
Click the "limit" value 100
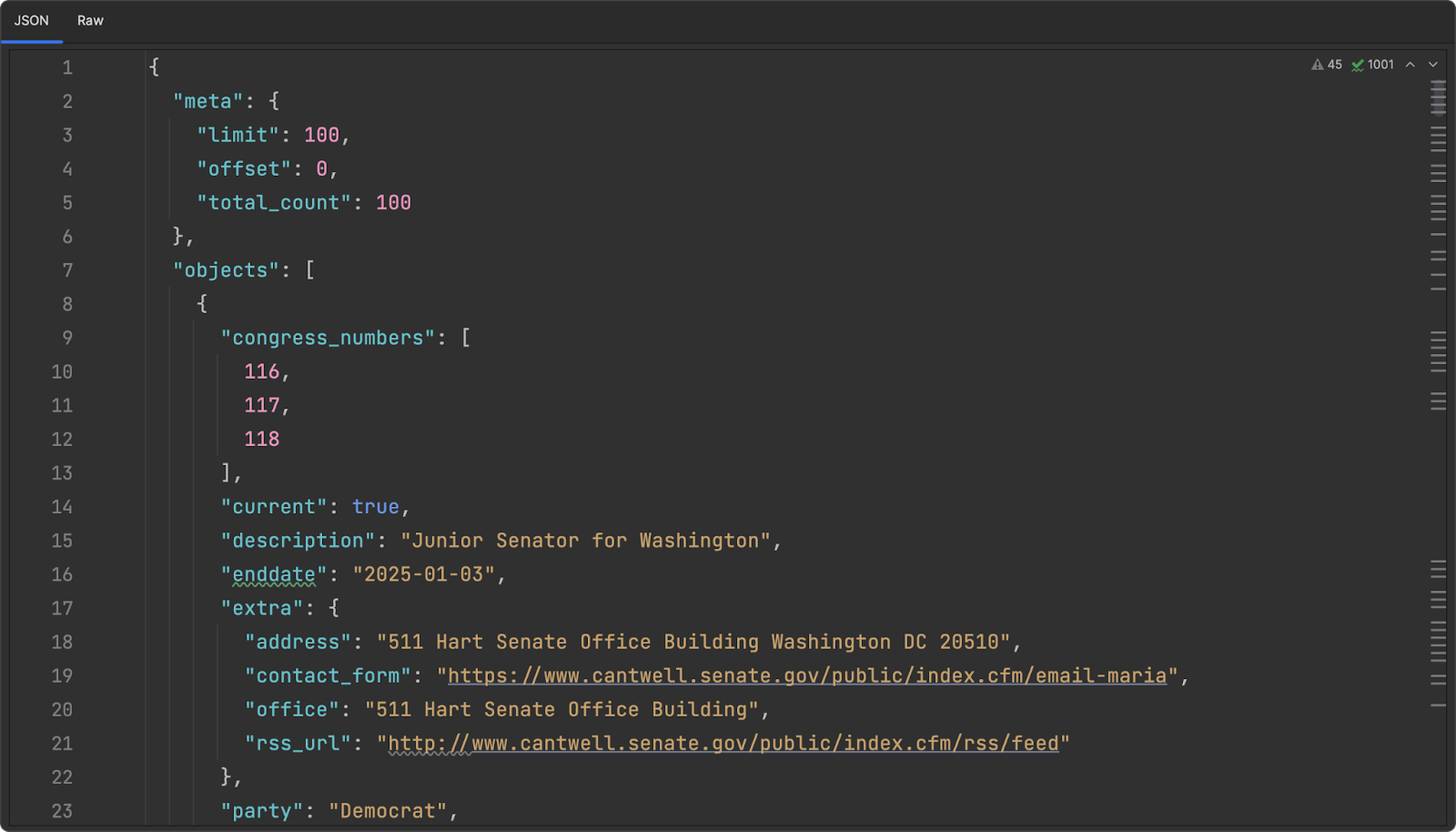321,135
